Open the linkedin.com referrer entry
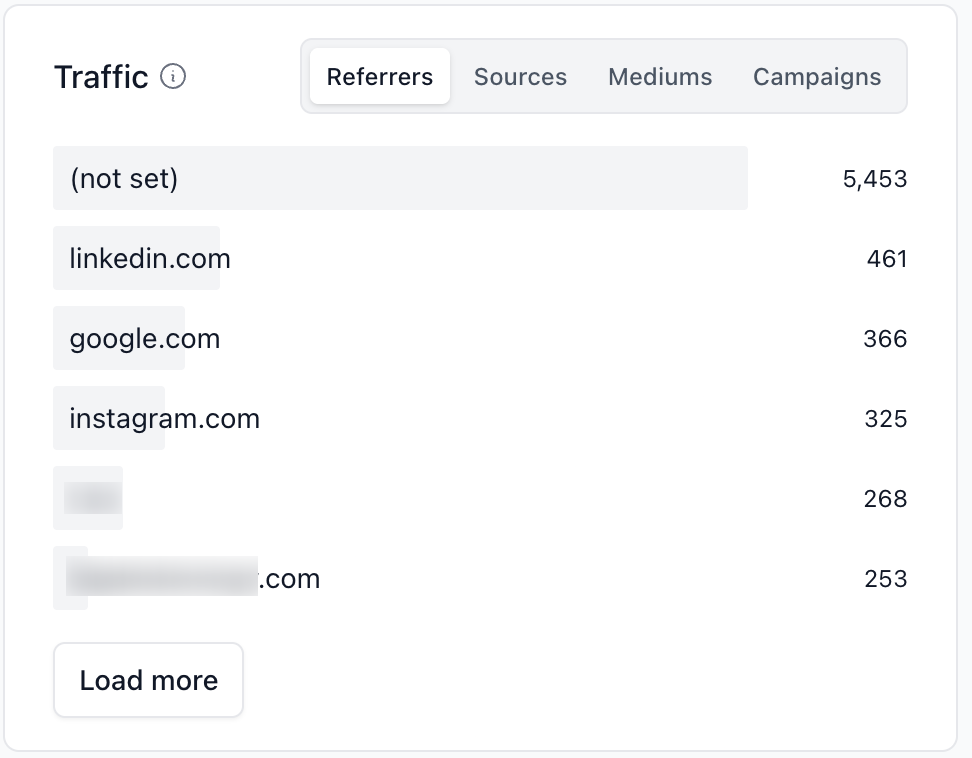 pos(150,259)
